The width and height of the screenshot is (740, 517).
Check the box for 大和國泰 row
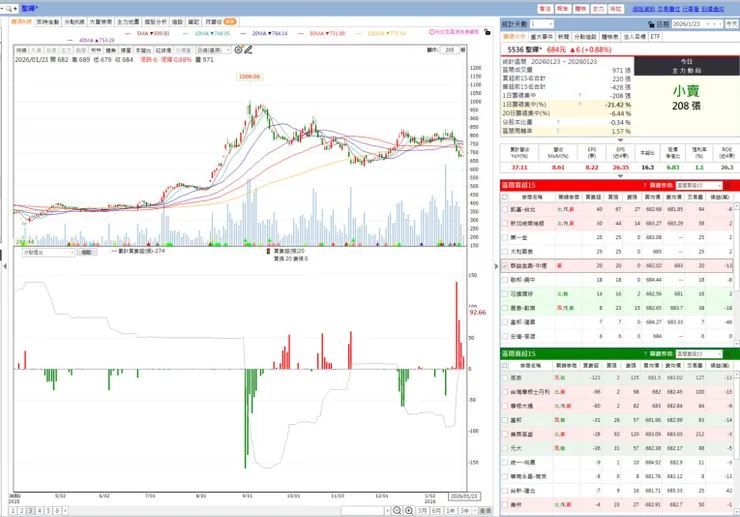[x=505, y=252]
